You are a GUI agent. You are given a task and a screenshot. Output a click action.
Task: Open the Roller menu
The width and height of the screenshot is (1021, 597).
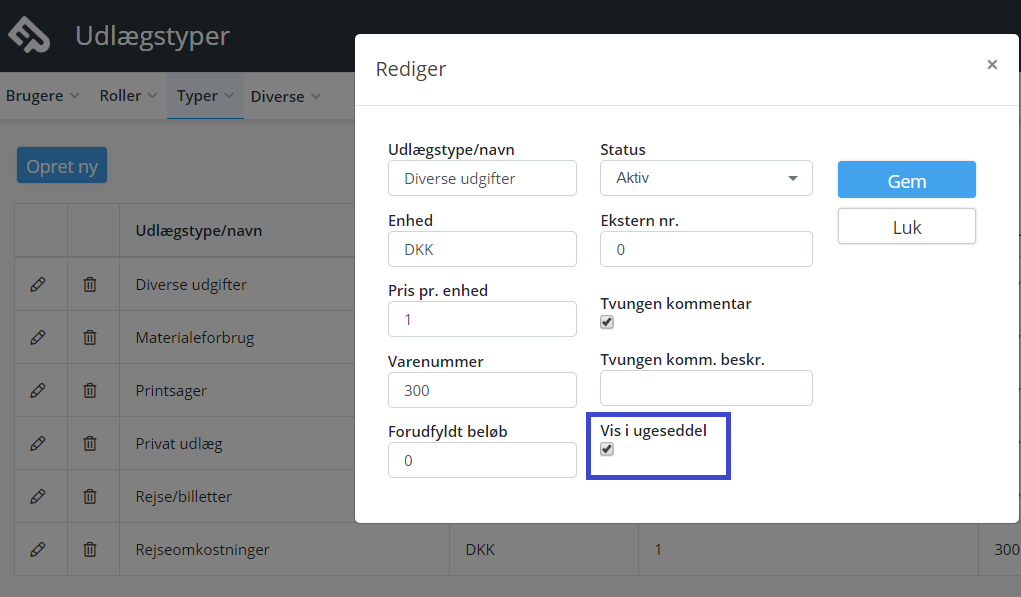pos(128,96)
